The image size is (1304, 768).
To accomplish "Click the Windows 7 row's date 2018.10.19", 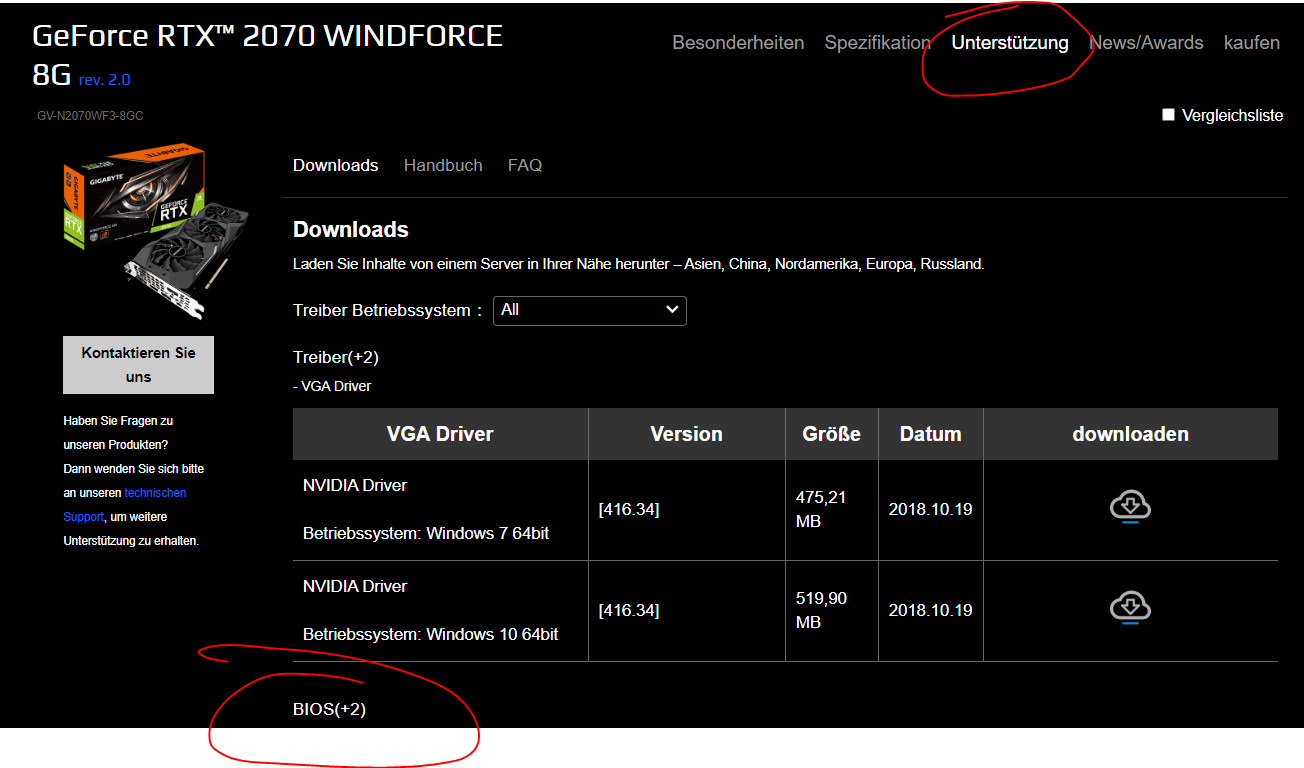I will pos(930,509).
